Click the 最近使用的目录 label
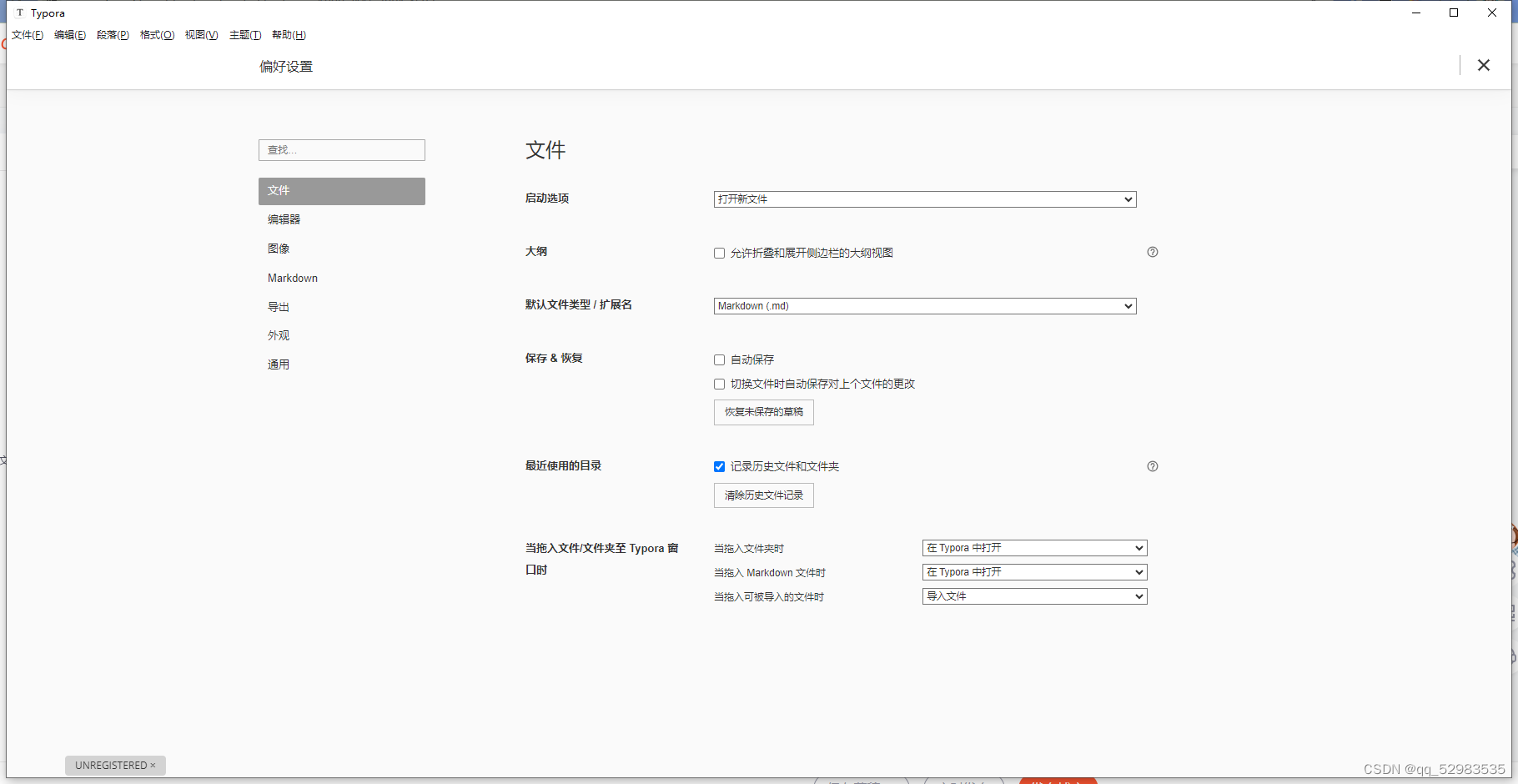 563,466
